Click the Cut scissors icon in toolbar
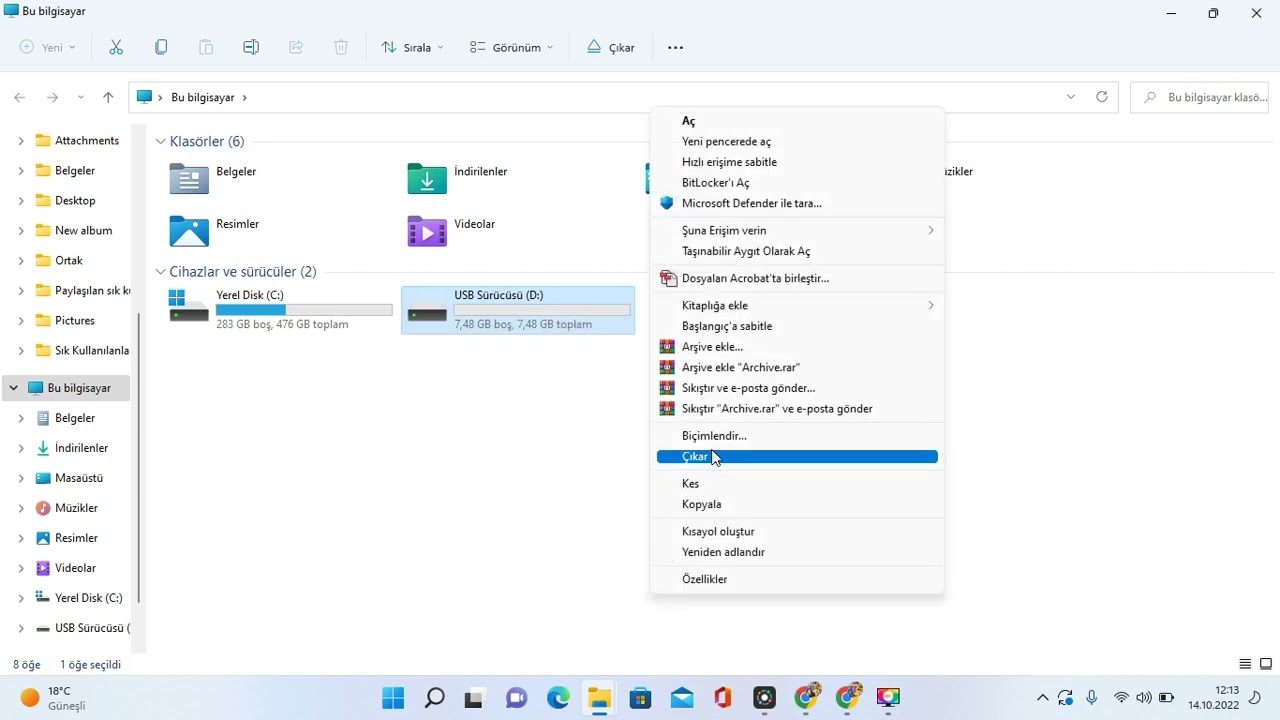Screen dimensions: 1280x720 [116, 47]
